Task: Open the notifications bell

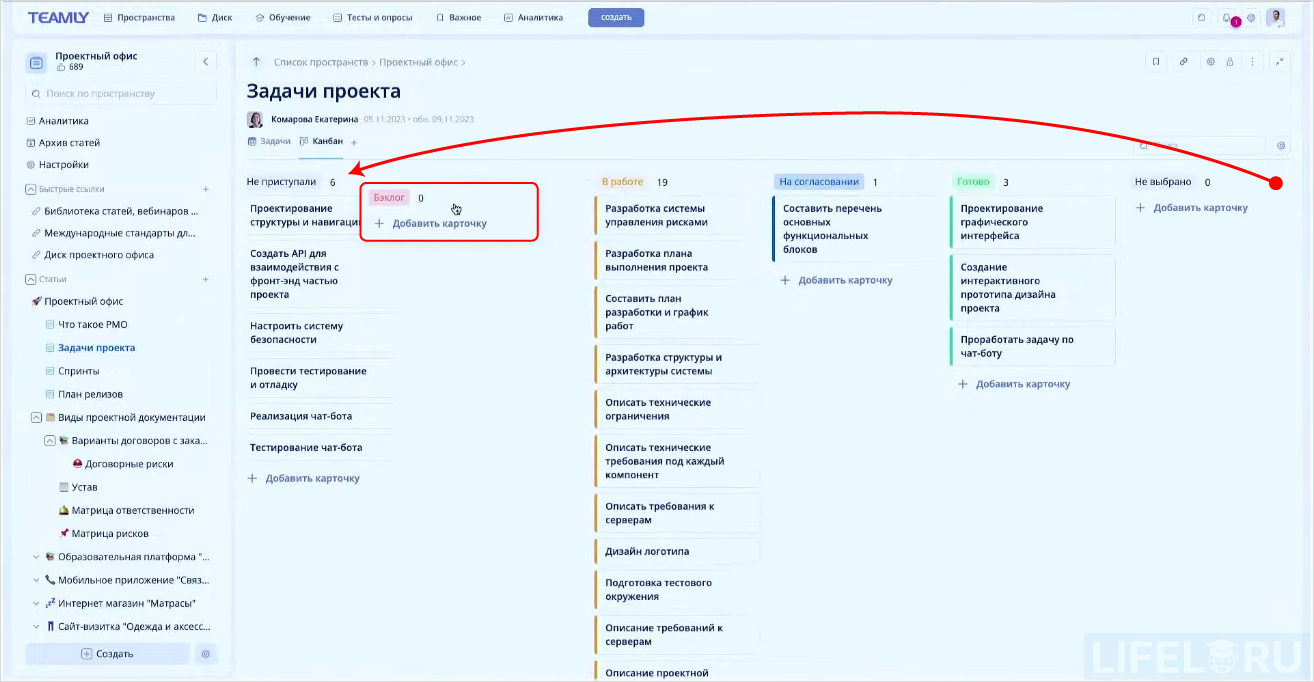Action: click(1226, 18)
